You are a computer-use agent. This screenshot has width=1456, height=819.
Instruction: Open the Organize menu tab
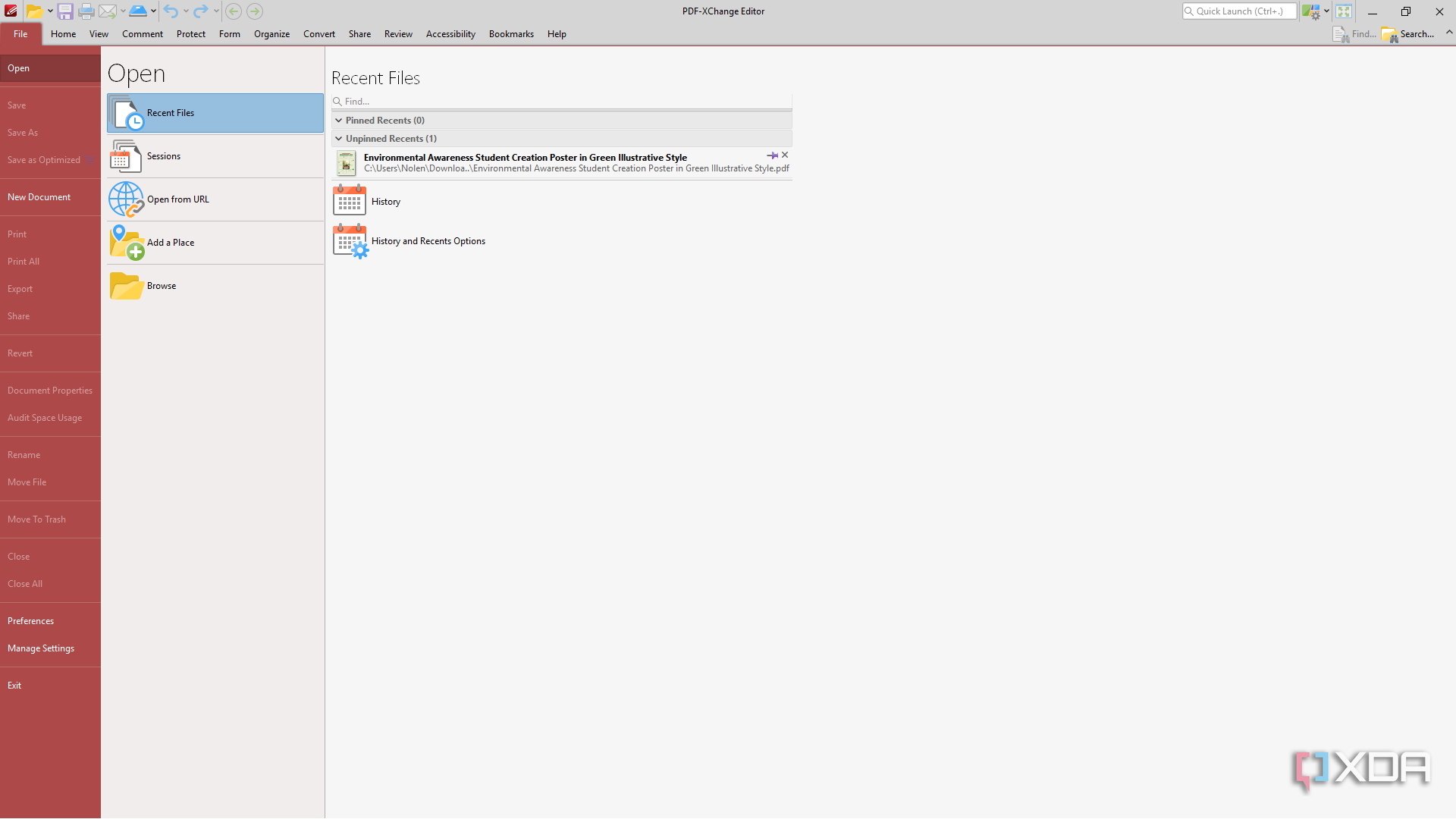pyautogui.click(x=271, y=33)
